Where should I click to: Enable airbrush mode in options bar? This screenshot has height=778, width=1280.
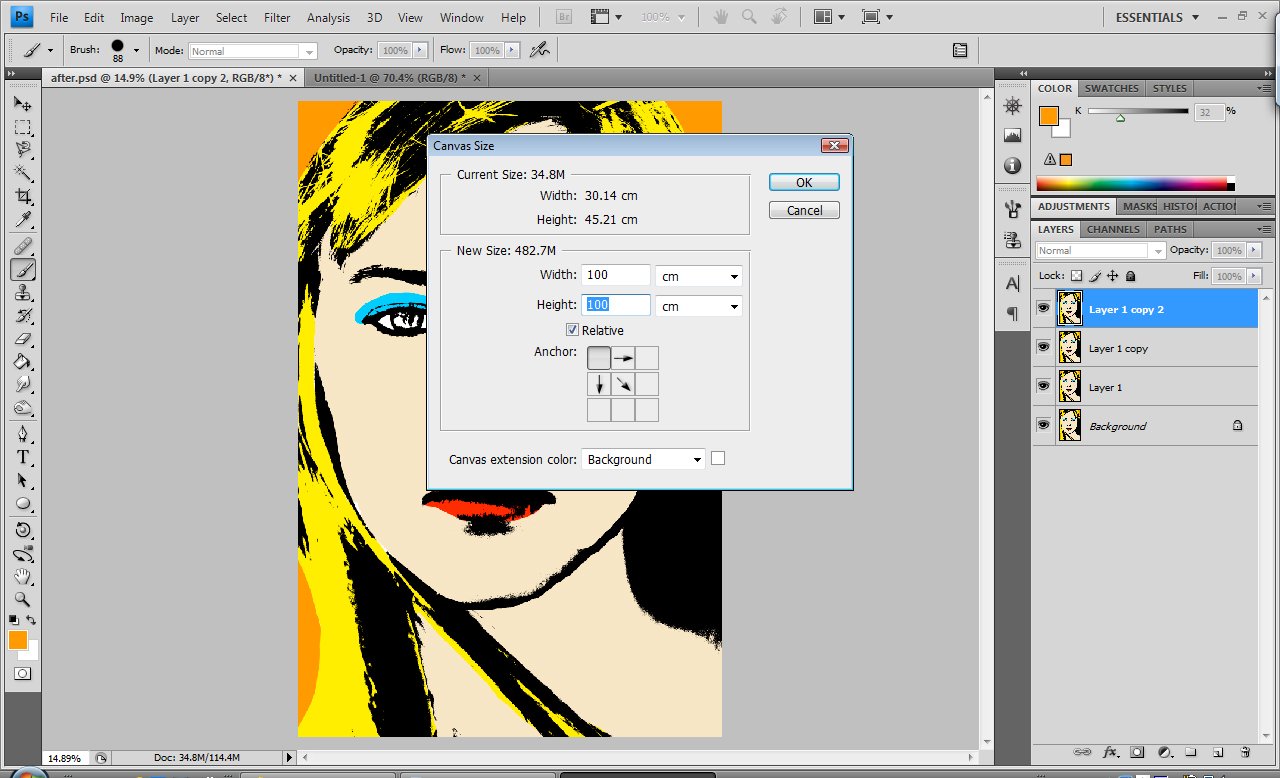tap(540, 49)
